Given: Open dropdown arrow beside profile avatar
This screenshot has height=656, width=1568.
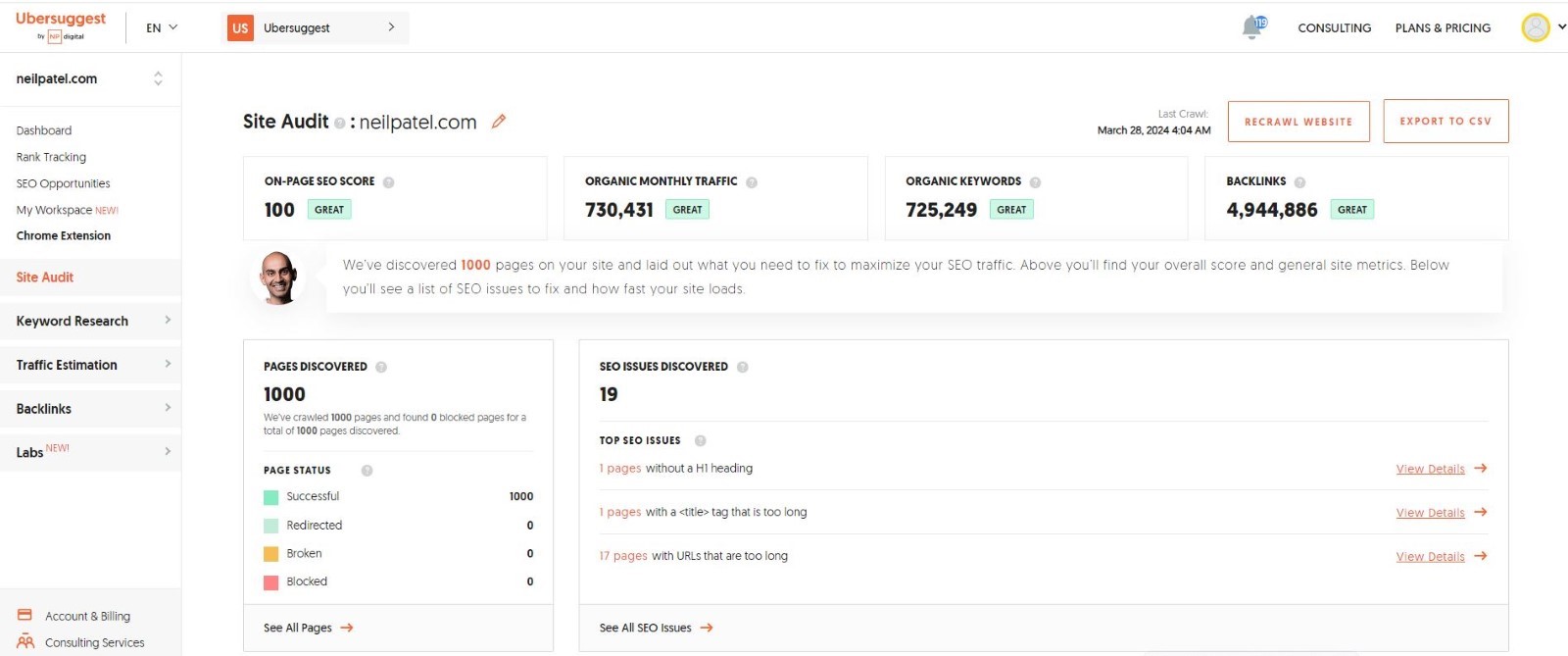Looking at the screenshot, I should tap(1561, 27).
